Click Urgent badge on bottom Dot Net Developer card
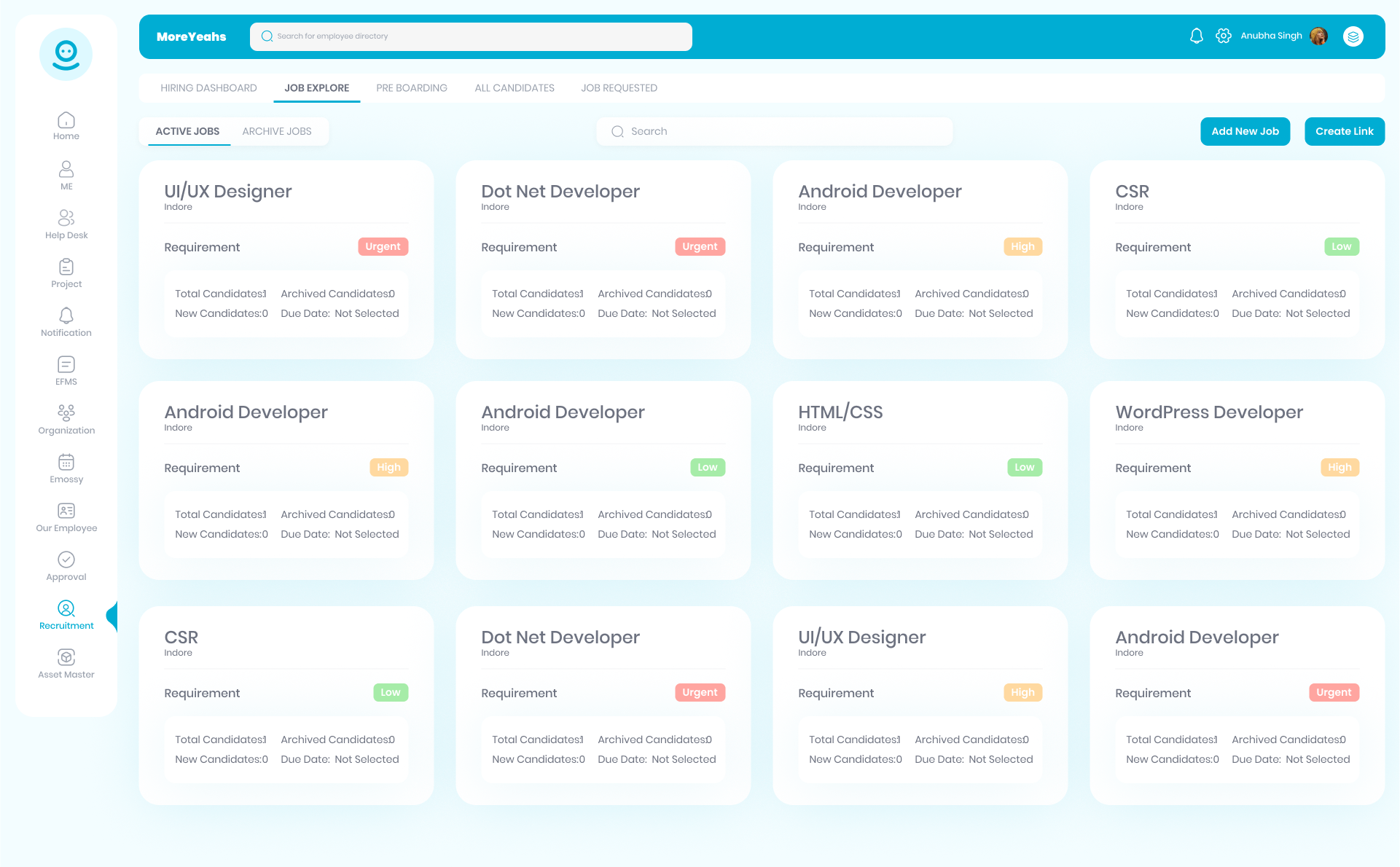 tap(700, 692)
